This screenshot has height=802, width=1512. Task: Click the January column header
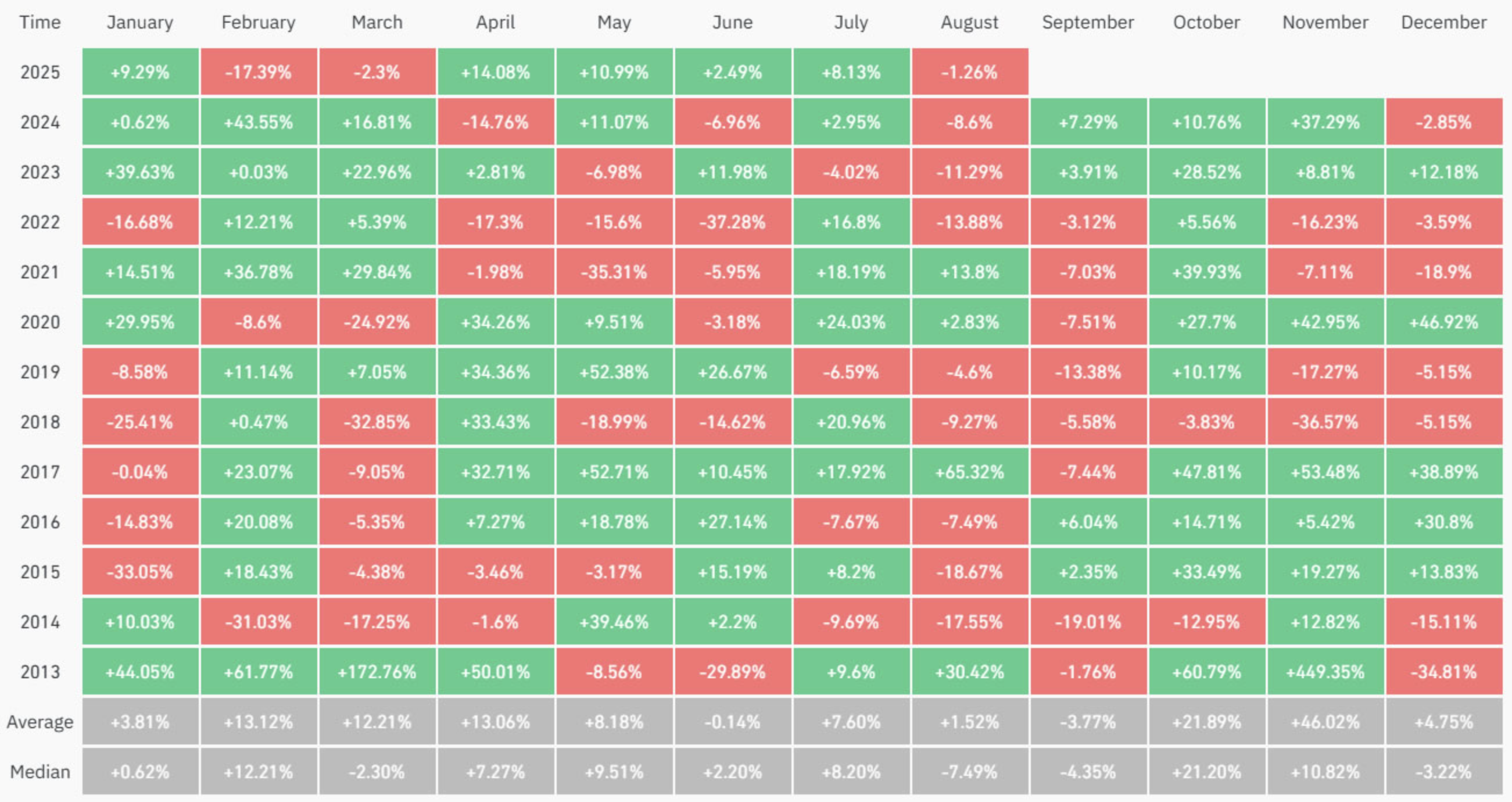pos(139,22)
